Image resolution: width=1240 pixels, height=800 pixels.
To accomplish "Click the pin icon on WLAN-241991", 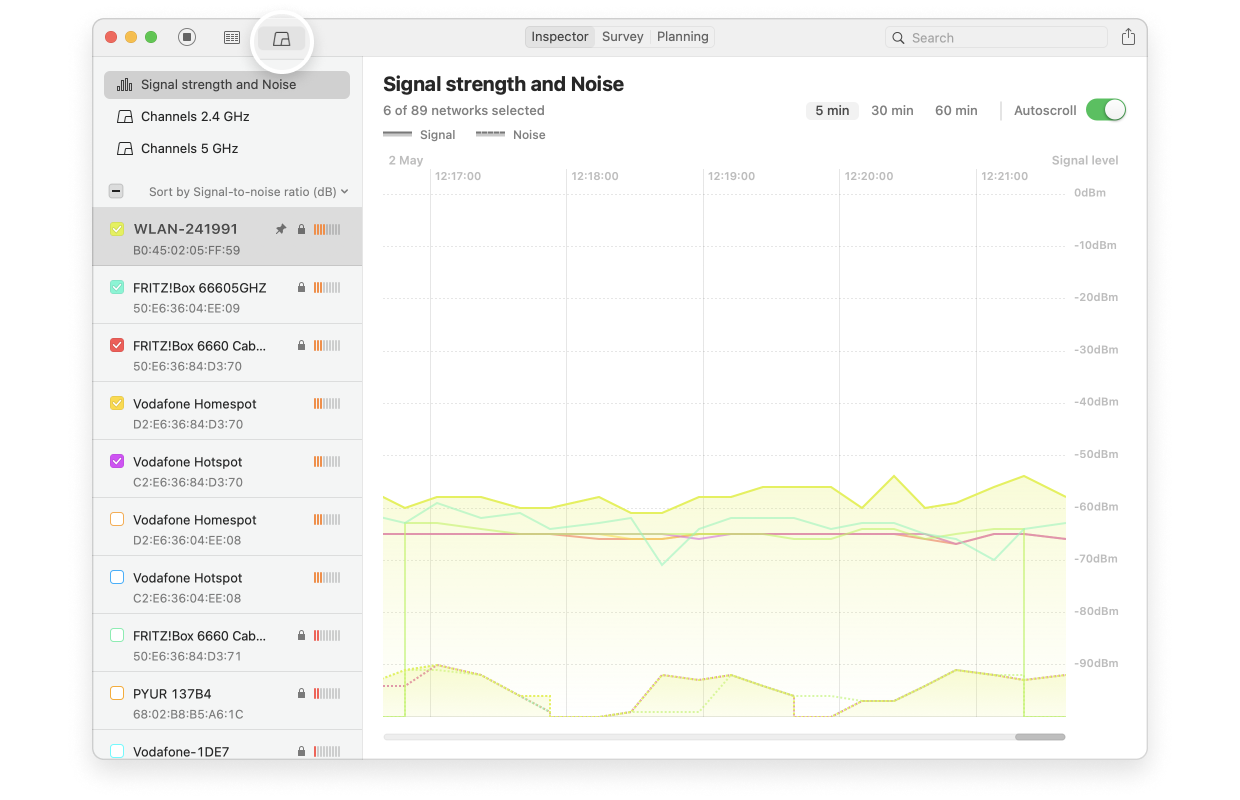I will (281, 229).
